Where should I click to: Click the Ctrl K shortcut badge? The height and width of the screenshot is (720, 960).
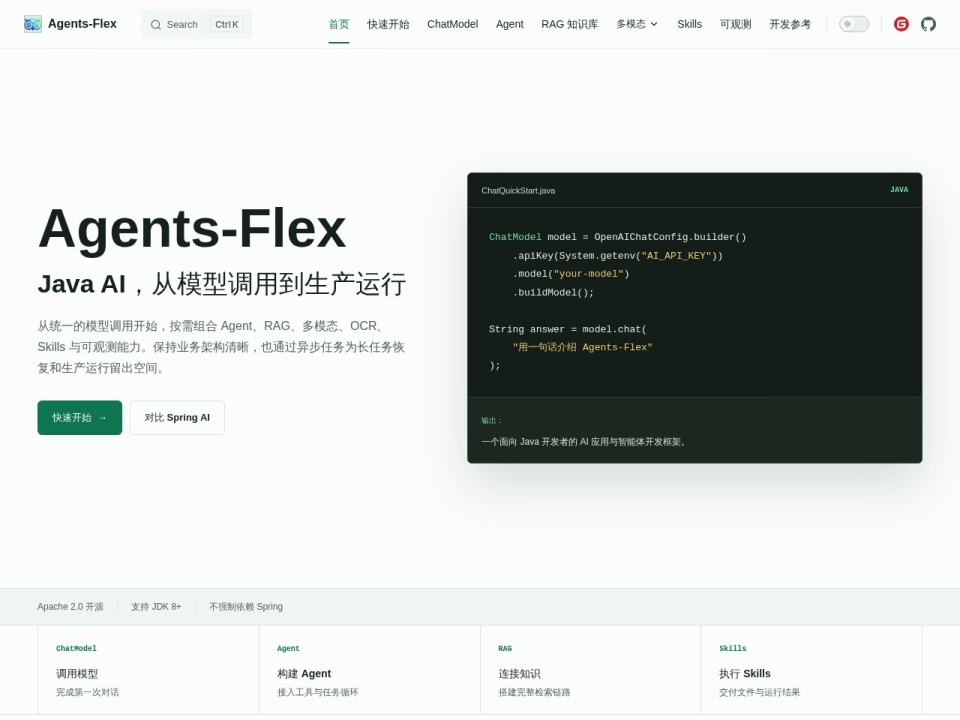(227, 24)
